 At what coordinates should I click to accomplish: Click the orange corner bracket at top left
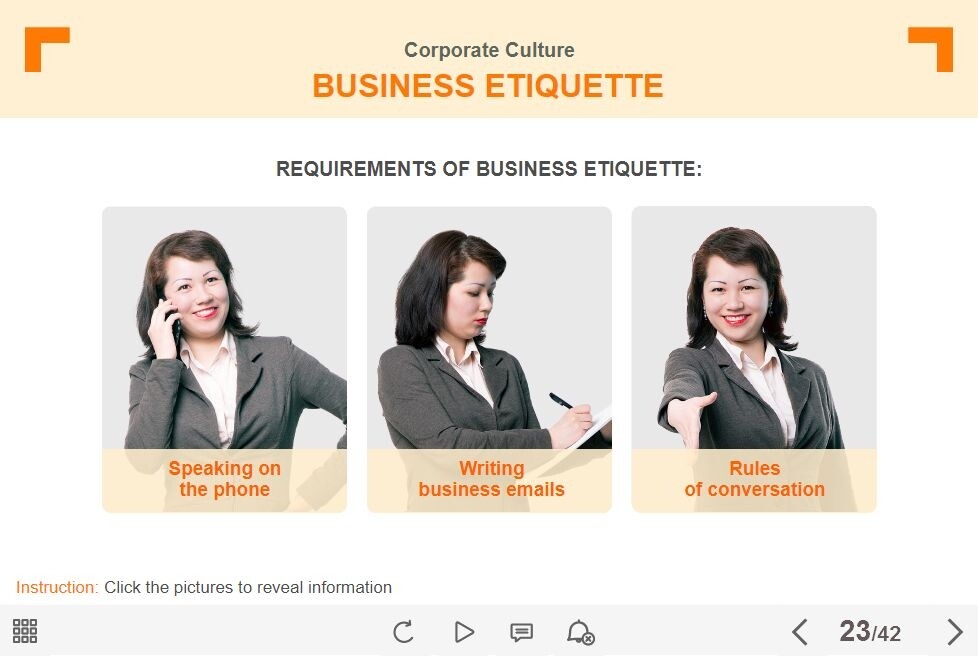coord(47,49)
